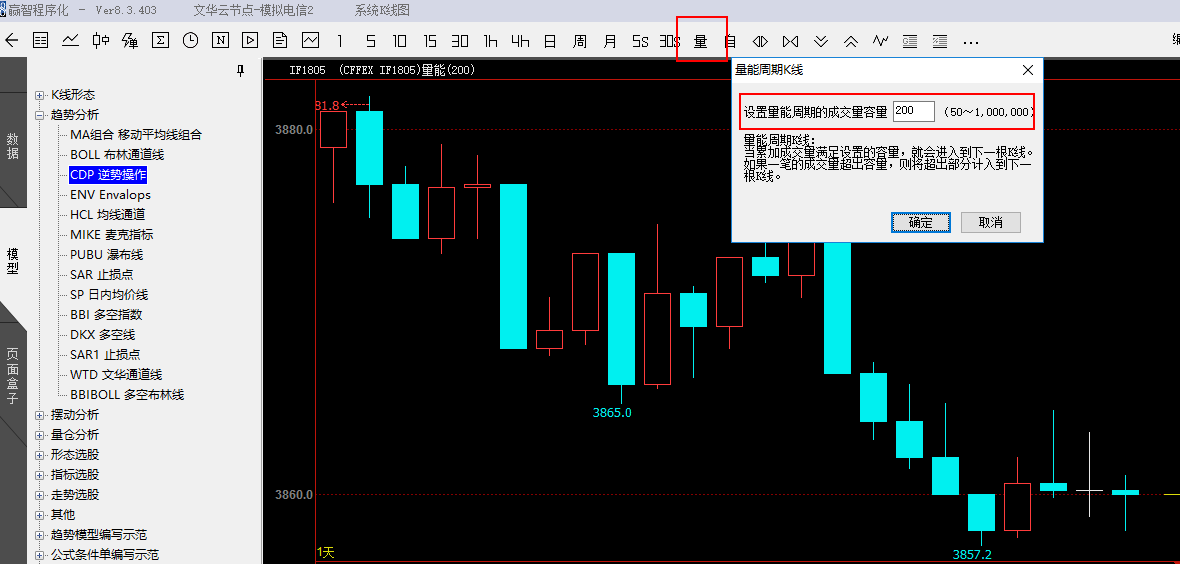This screenshot has width=1180, height=564.
Task: Select the 30s seconds period
Action: coord(669,41)
